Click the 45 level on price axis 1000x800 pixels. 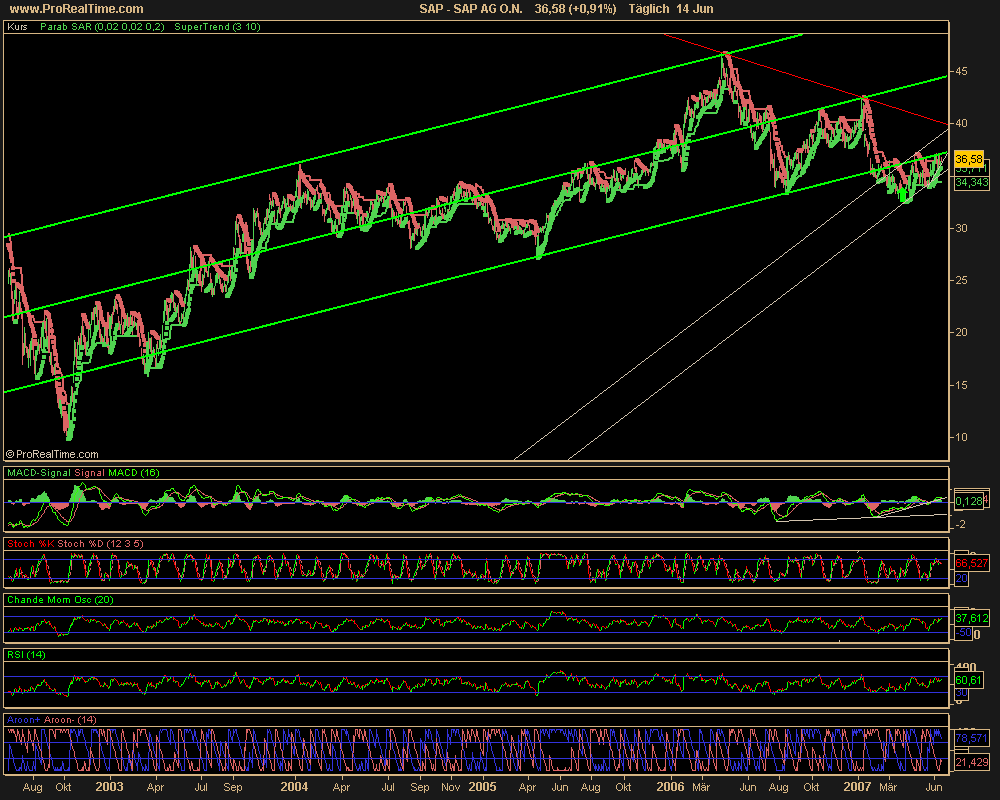click(960, 71)
